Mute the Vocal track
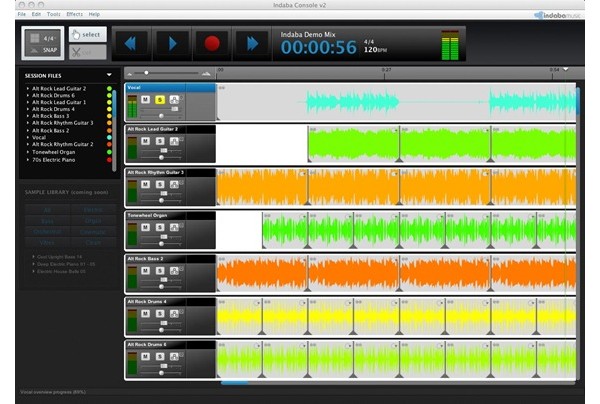This screenshot has width=600, height=404. point(145,100)
